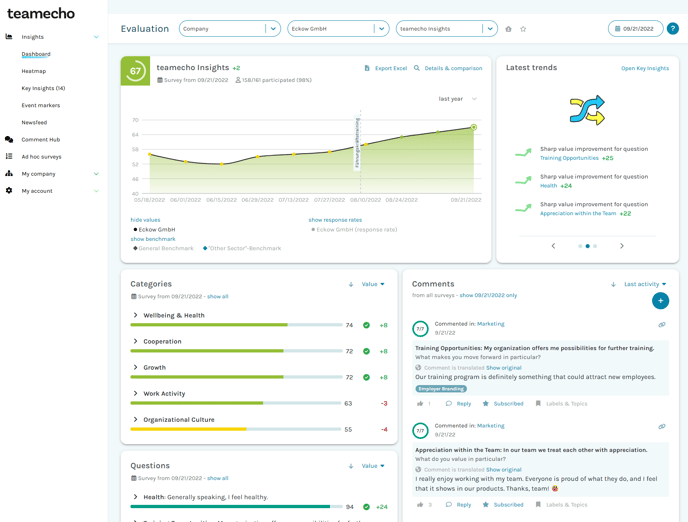
Task: Open the teamecho Insights dropdown
Action: [x=447, y=29]
